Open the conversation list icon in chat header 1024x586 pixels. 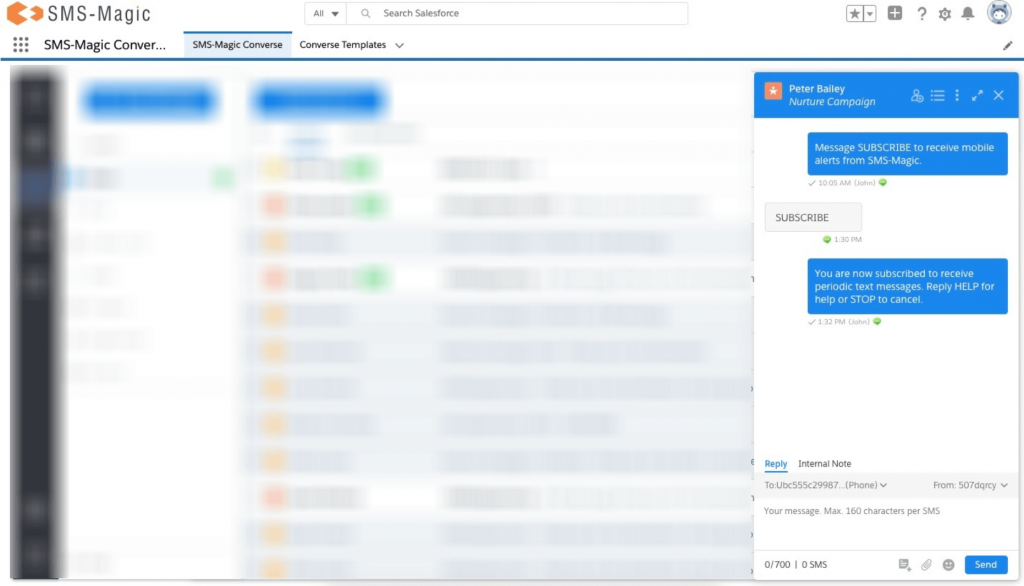tap(938, 95)
